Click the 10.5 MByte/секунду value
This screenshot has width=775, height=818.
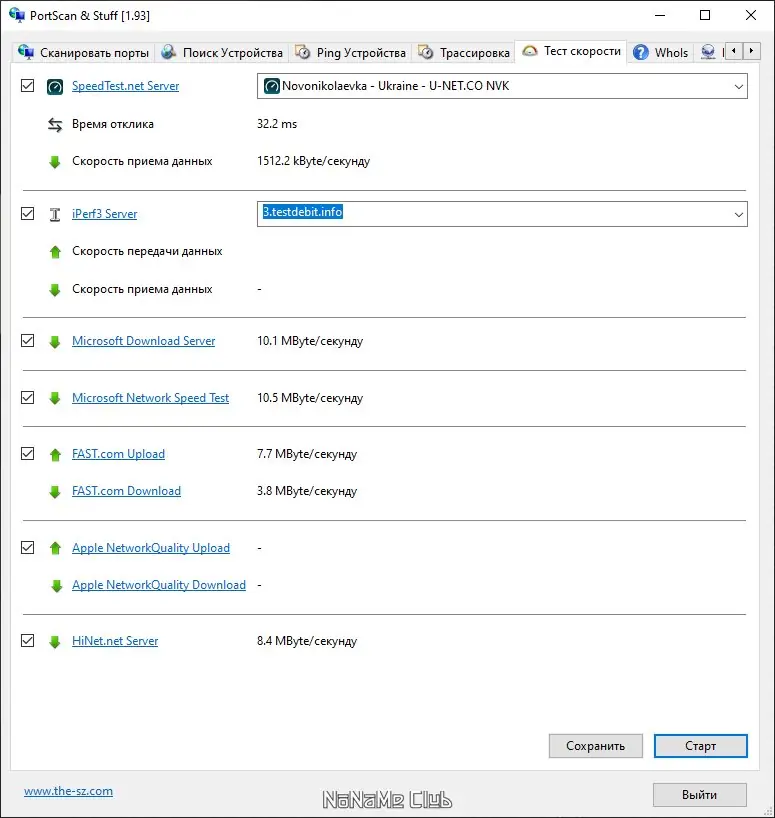tap(310, 398)
